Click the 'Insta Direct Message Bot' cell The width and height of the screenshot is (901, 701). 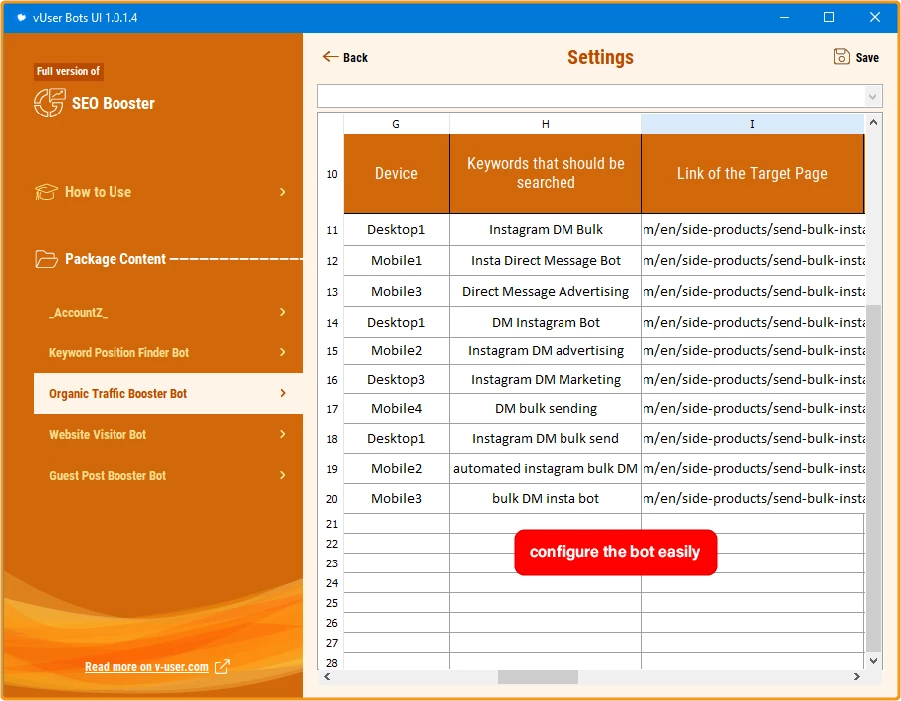coord(545,261)
